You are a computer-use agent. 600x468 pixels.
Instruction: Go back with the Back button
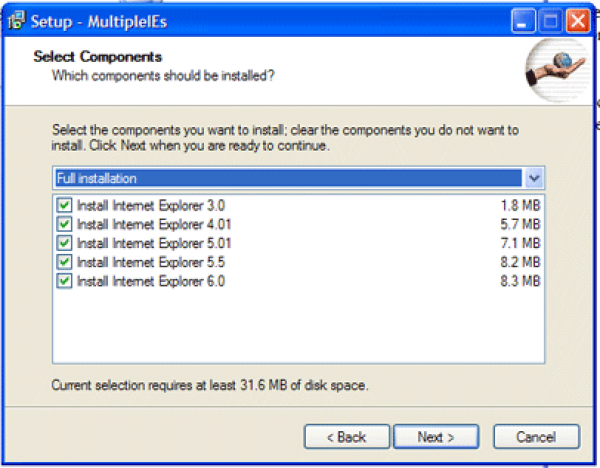346,437
